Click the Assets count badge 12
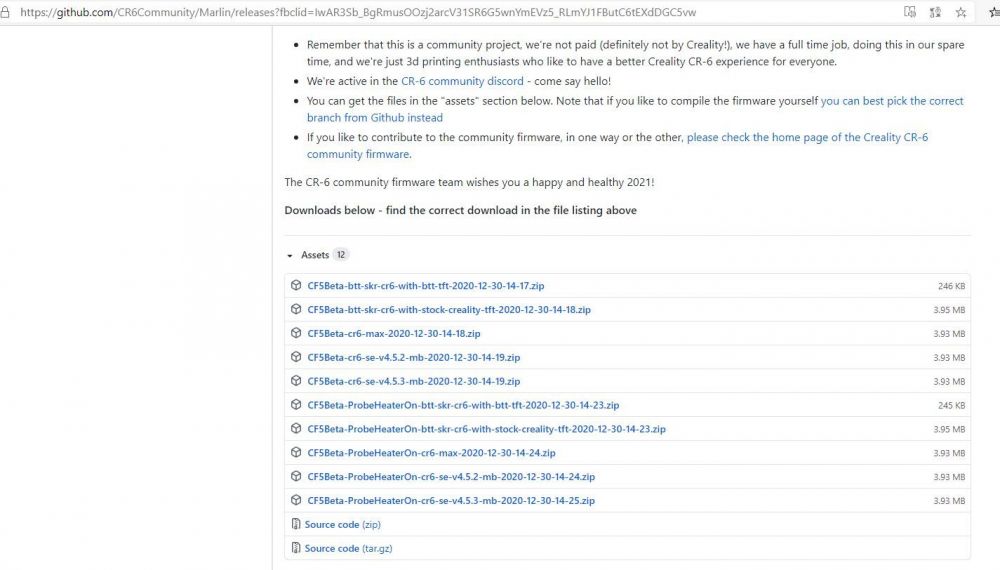This screenshot has height=570, width=1000. (341, 254)
